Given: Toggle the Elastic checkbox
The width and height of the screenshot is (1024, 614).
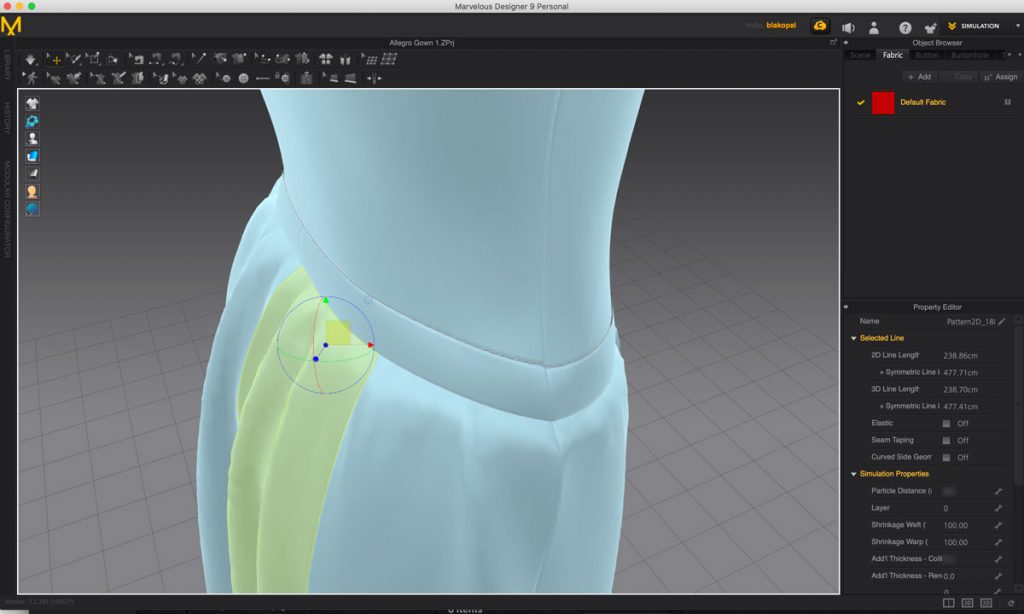Looking at the screenshot, I should (x=946, y=424).
